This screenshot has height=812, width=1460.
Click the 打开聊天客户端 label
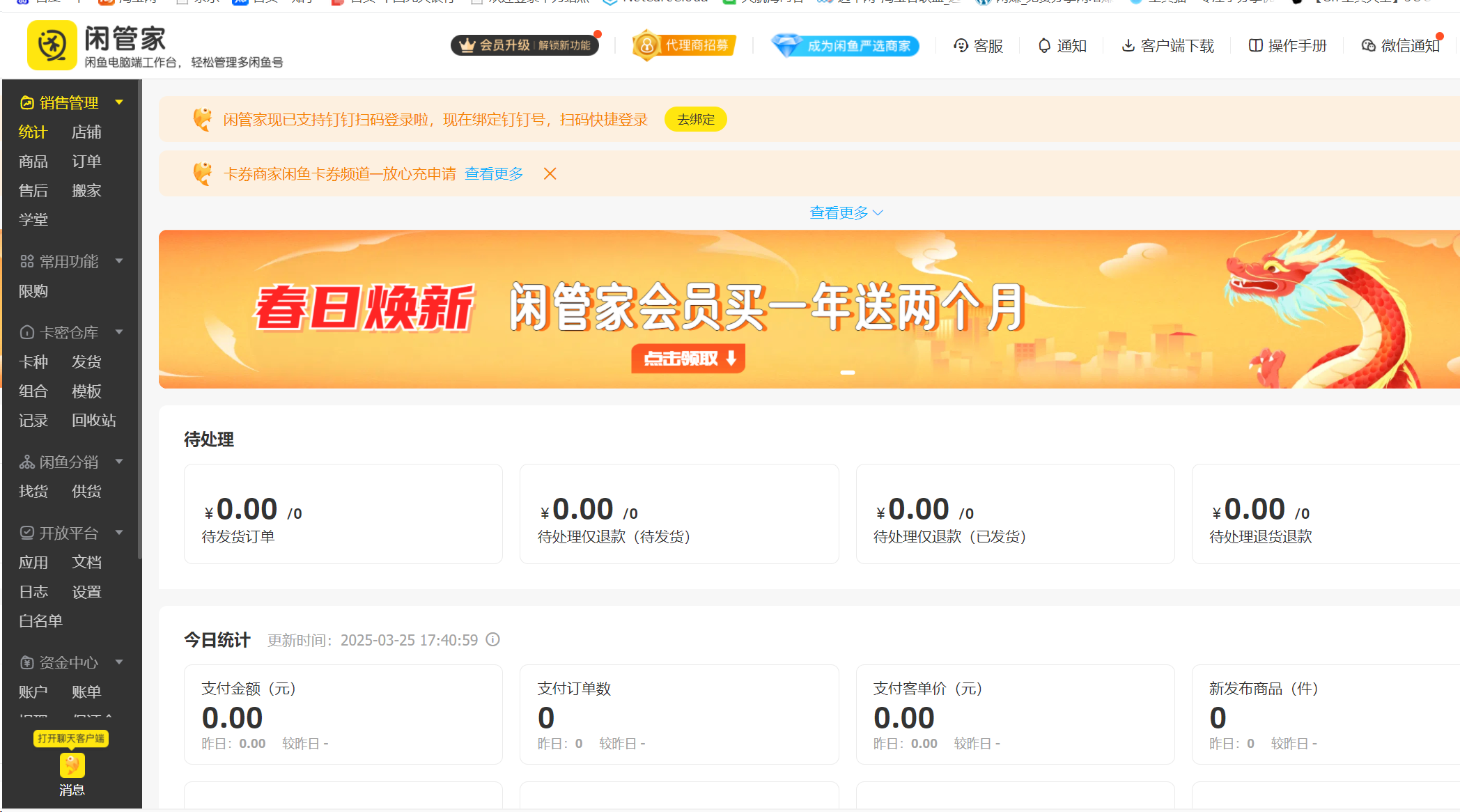point(71,738)
